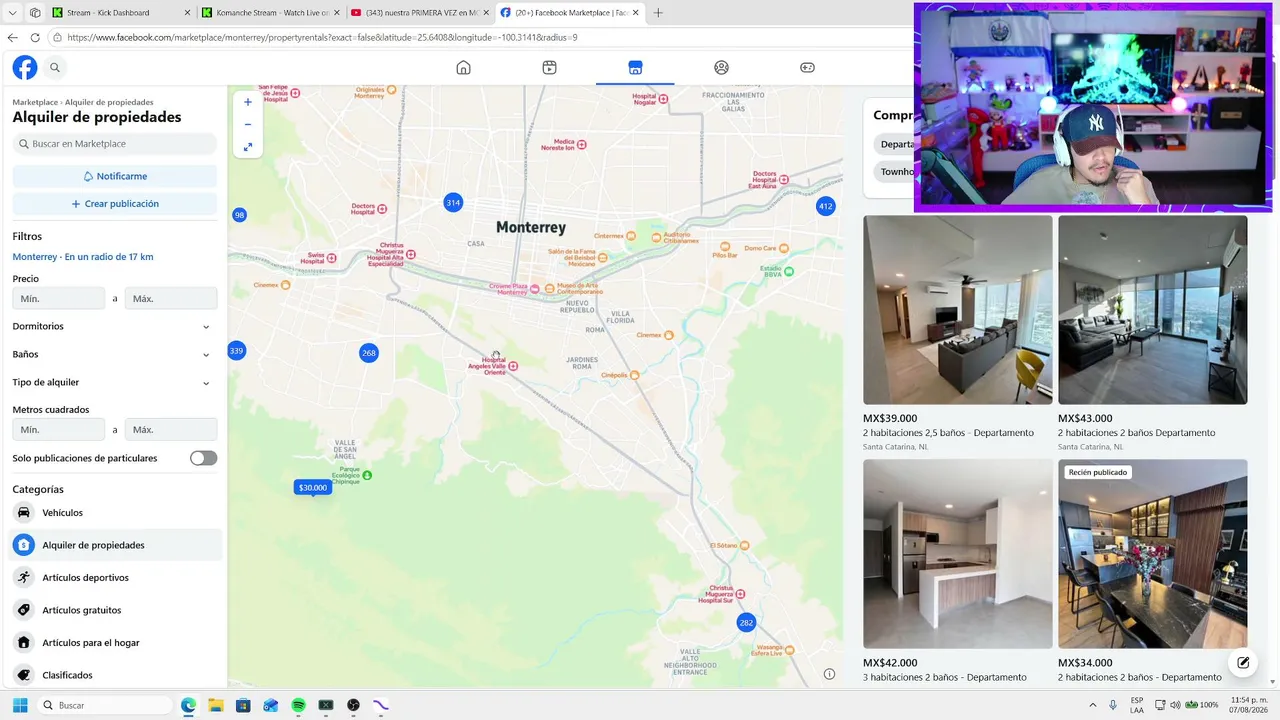This screenshot has height=720, width=1280.
Task: Click the Marketplace breadcrumb link
Action: pos(35,102)
